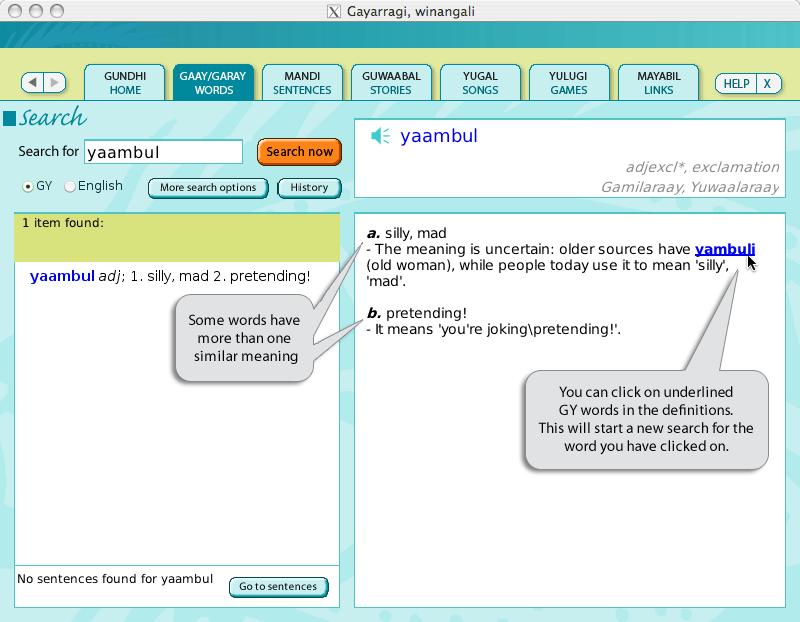
Task: Open the Mandi Sentences tab
Action: 302,83
